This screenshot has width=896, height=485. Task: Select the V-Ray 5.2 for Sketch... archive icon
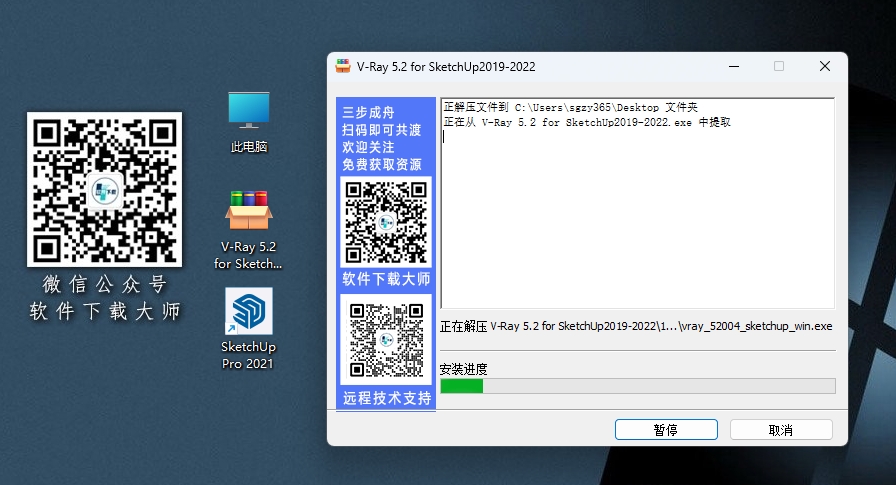(x=249, y=229)
